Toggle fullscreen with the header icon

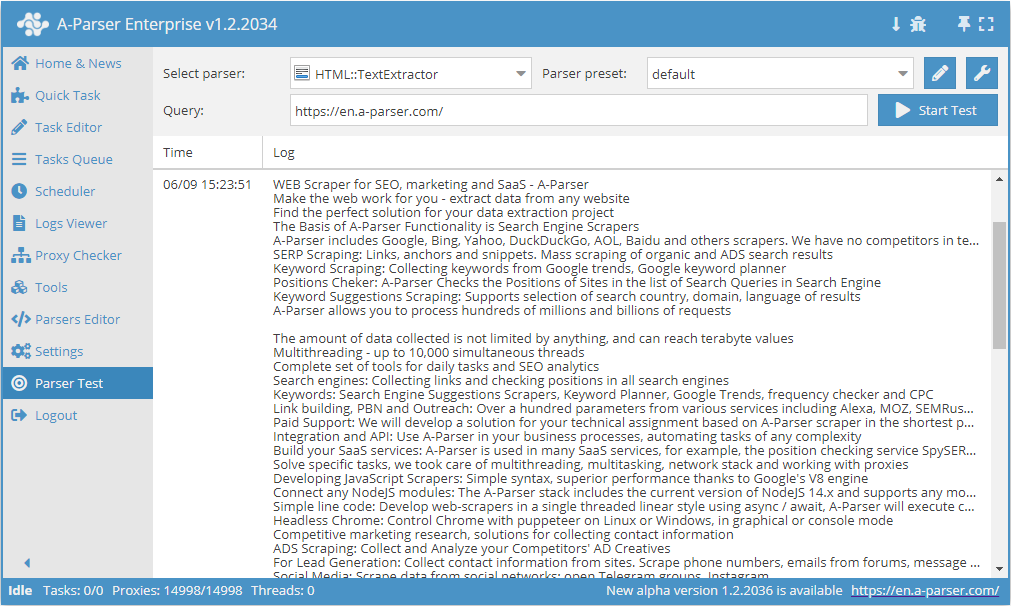pyautogui.click(x=987, y=24)
